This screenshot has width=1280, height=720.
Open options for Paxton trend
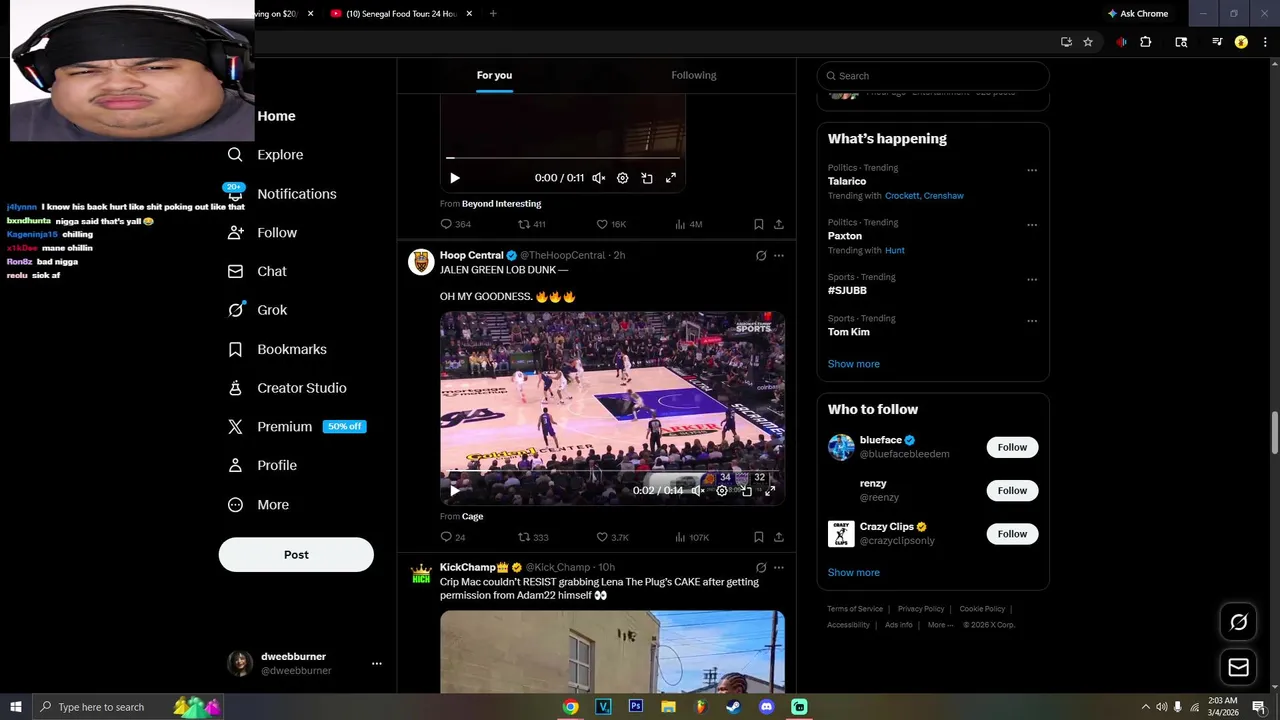pyautogui.click(x=1032, y=225)
